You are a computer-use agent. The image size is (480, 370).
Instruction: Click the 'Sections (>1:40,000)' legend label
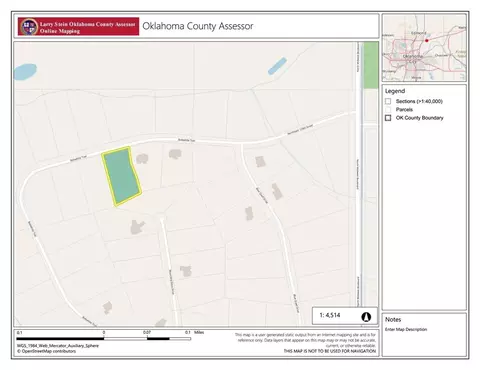(x=419, y=101)
